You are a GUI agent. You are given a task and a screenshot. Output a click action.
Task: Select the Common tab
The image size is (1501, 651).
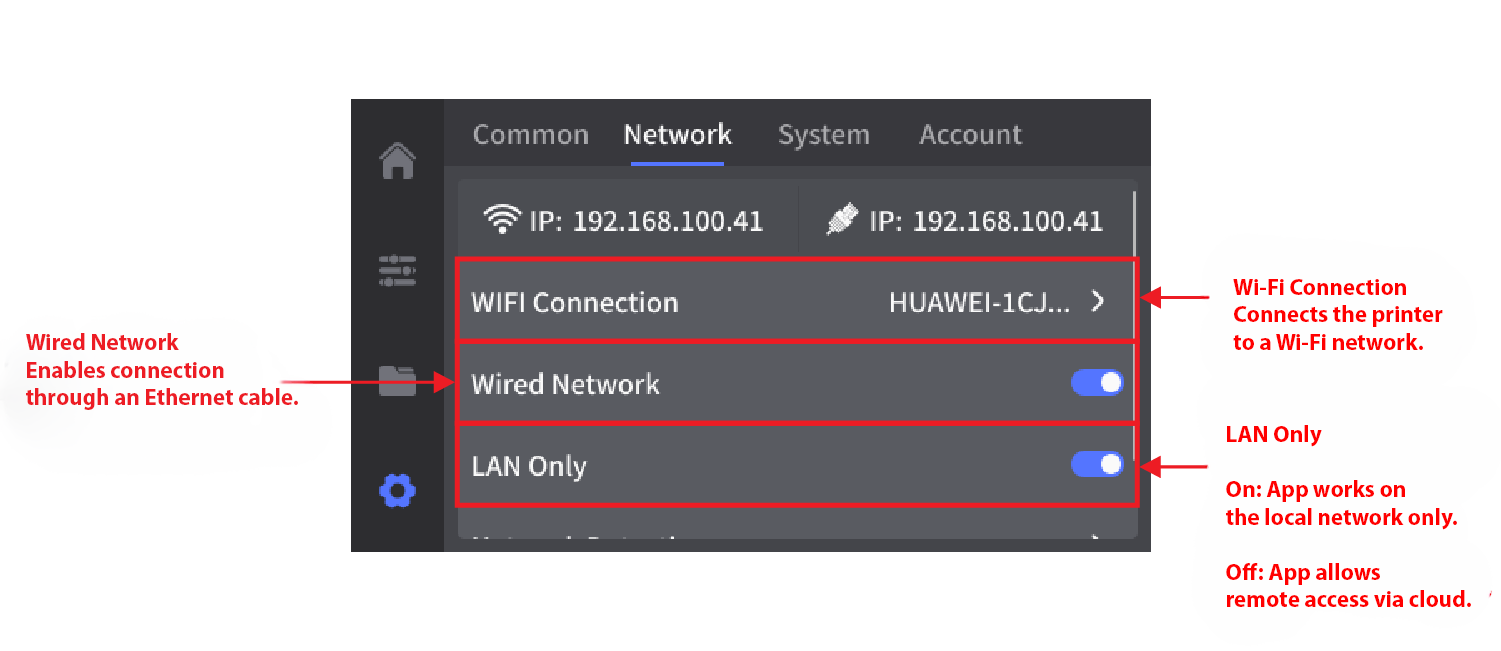(x=530, y=134)
